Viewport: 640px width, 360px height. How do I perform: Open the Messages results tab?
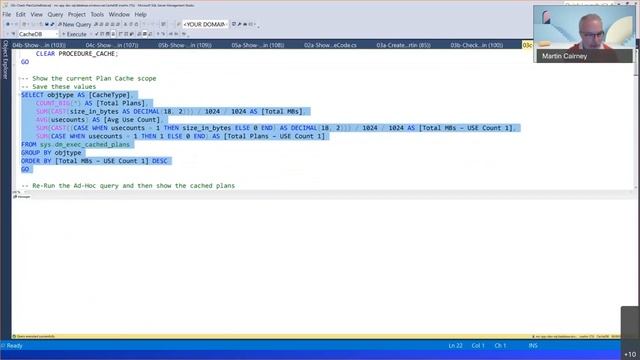coord(22,197)
